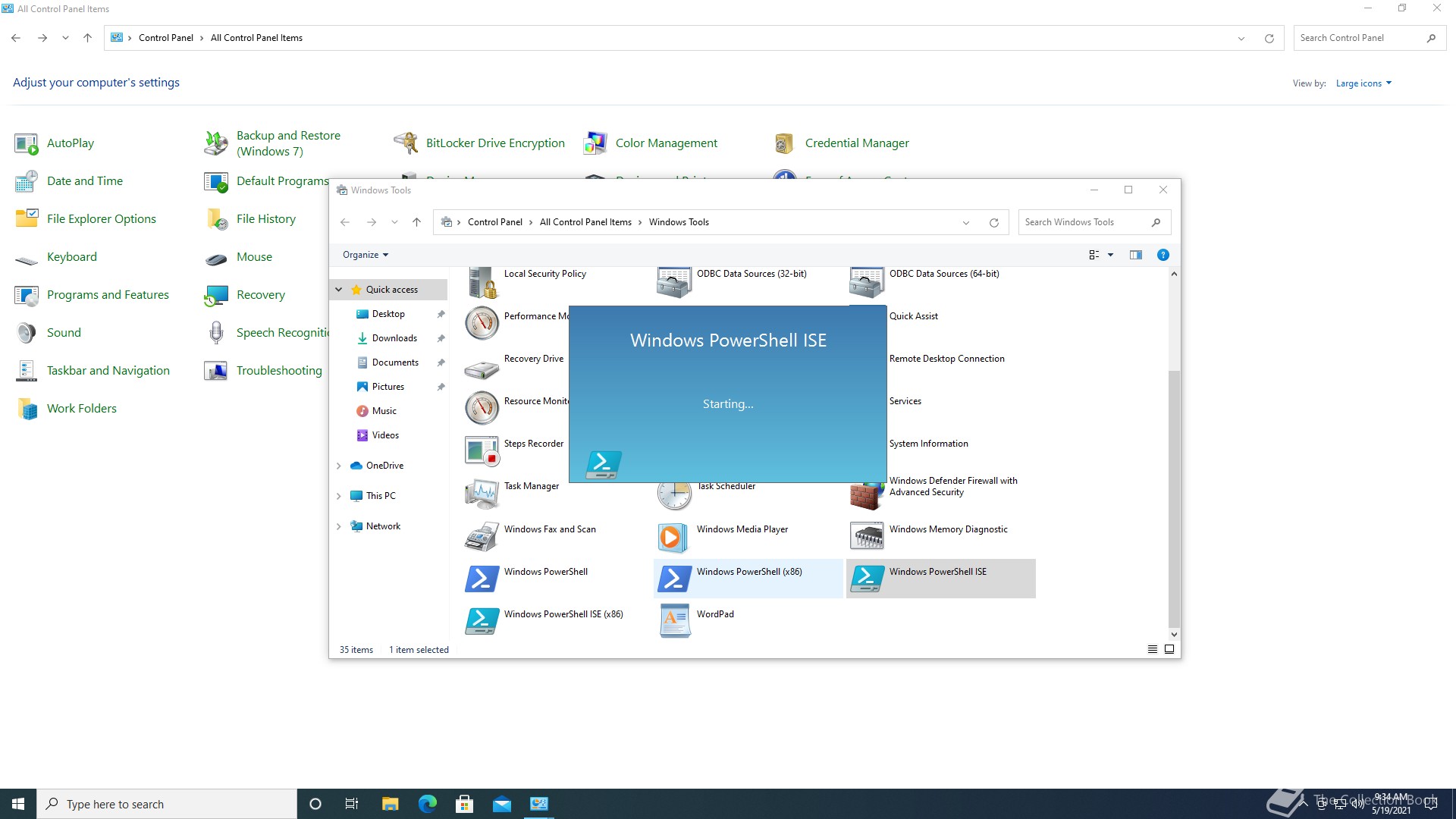Click Control Panel breadcrumb in Windows Tools
Viewport: 1456px width, 819px height.
pyautogui.click(x=495, y=222)
